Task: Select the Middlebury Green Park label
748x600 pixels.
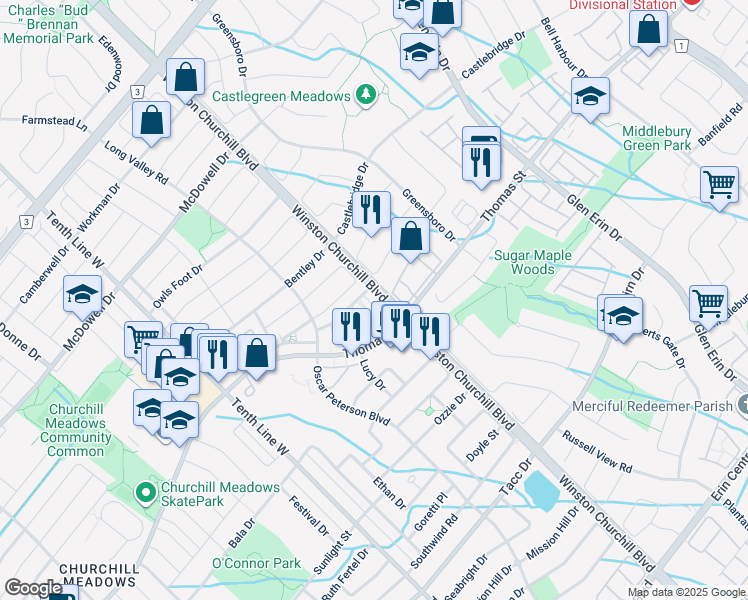Action: (656, 138)
